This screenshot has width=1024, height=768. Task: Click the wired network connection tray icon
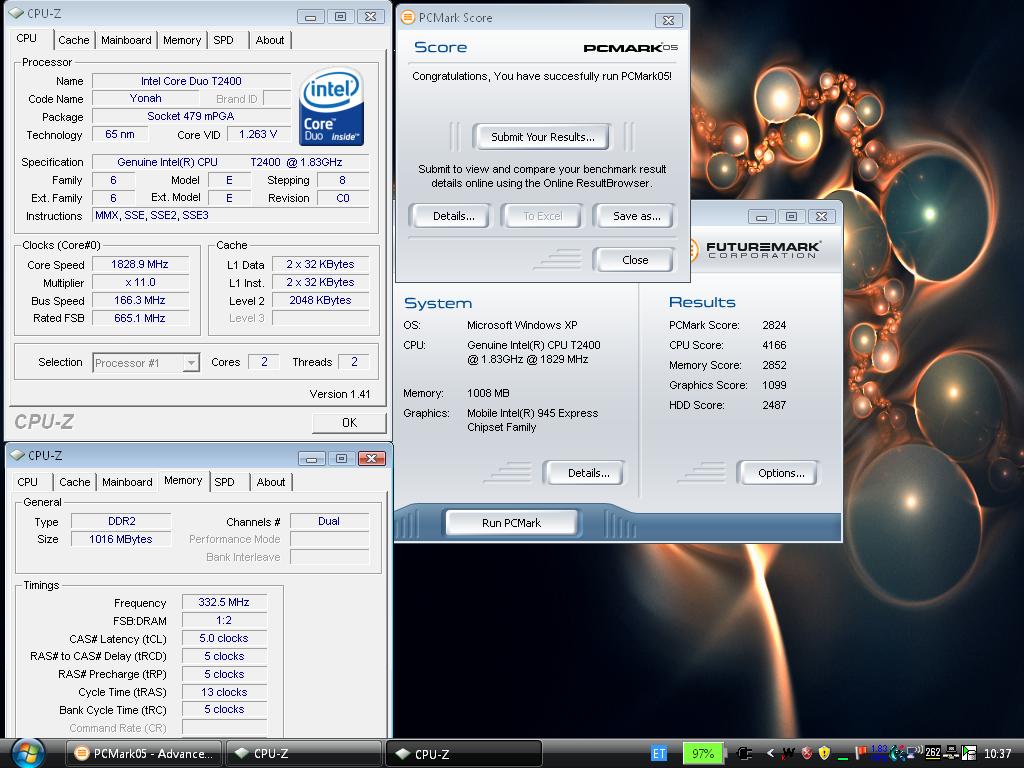(x=951, y=753)
